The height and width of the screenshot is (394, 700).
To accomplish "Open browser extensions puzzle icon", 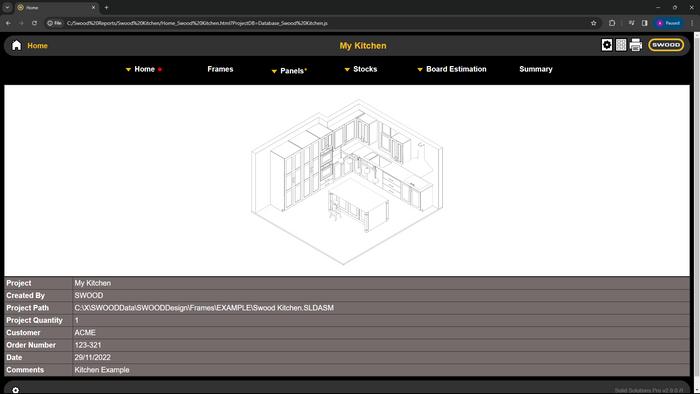I will (x=612, y=23).
